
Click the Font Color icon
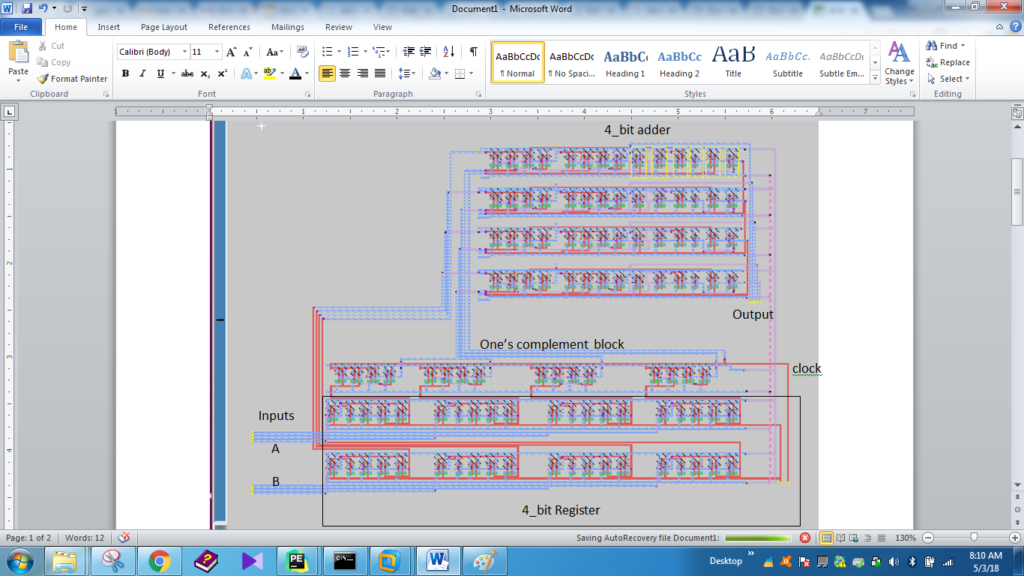(296, 74)
